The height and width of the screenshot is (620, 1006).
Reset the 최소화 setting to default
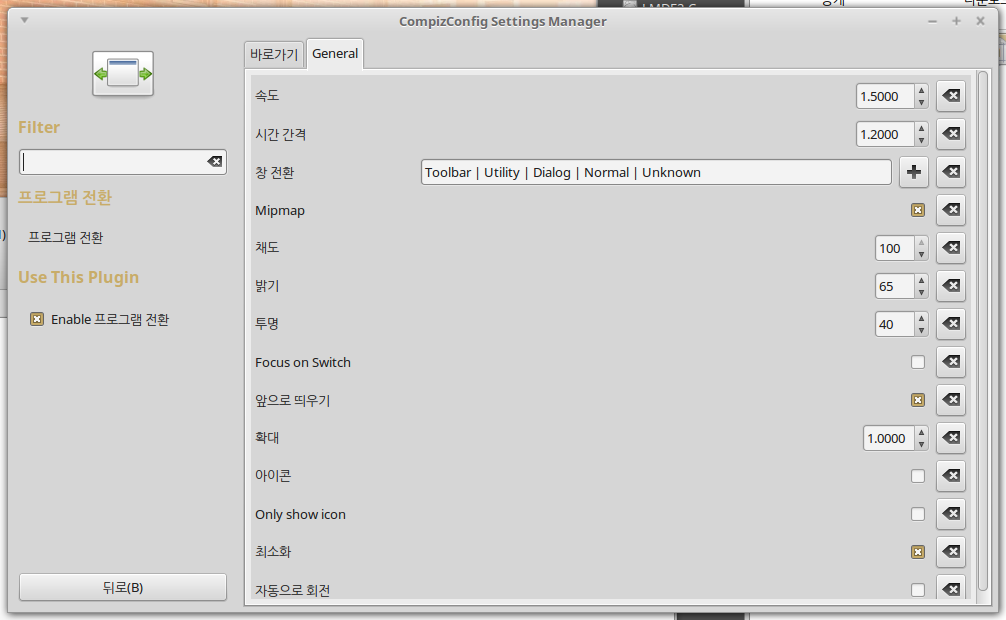(x=951, y=551)
